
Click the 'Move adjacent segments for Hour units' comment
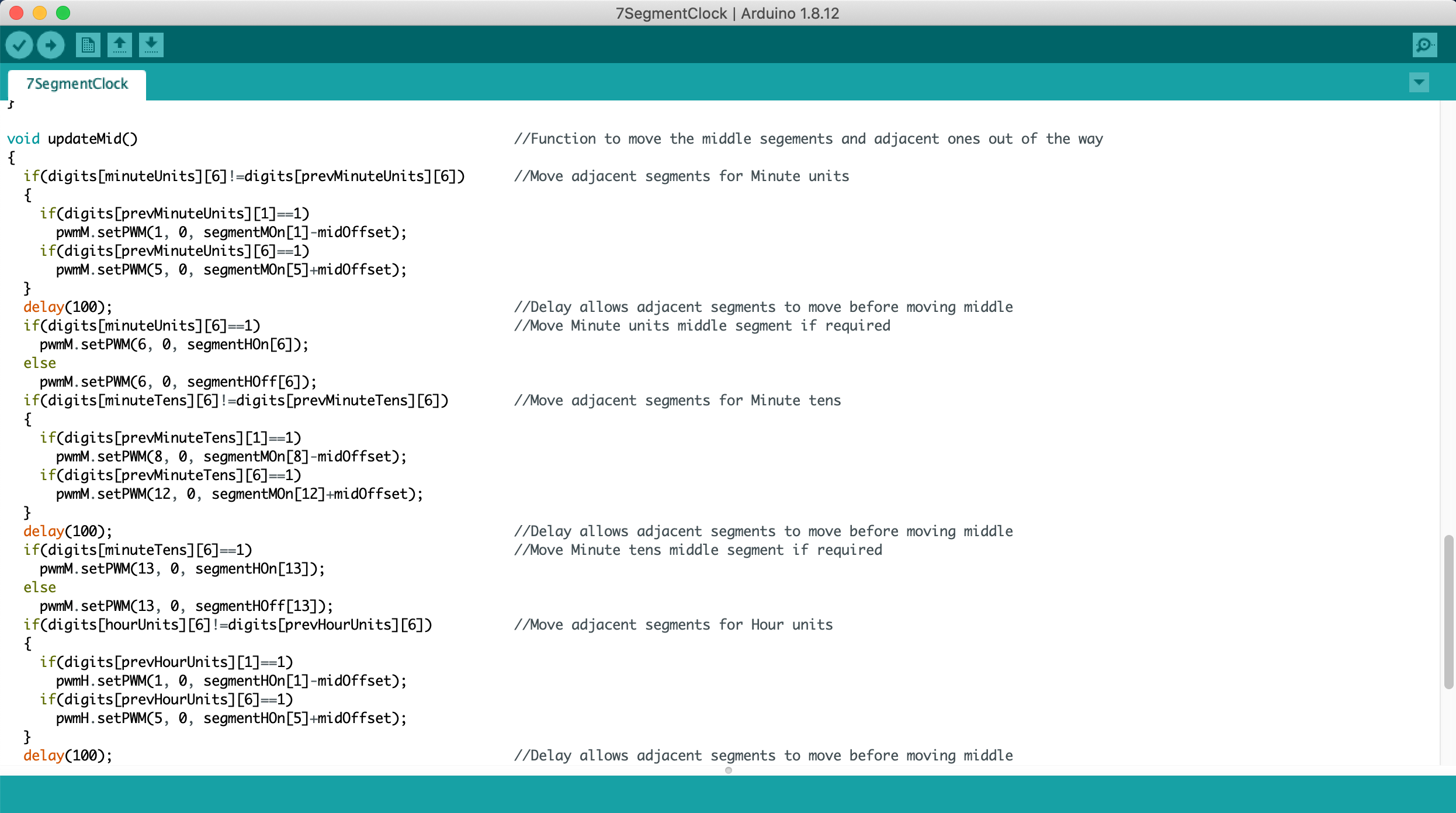(x=673, y=625)
